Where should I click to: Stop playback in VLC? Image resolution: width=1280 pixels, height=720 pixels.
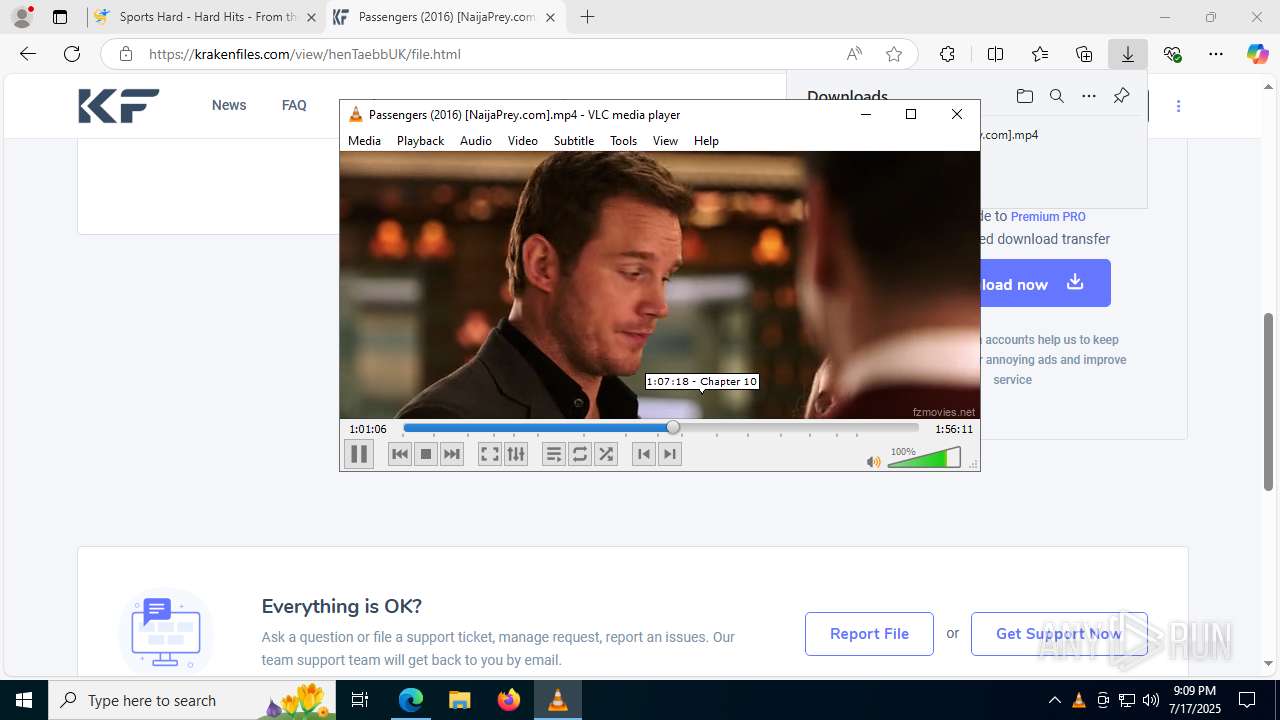[426, 454]
